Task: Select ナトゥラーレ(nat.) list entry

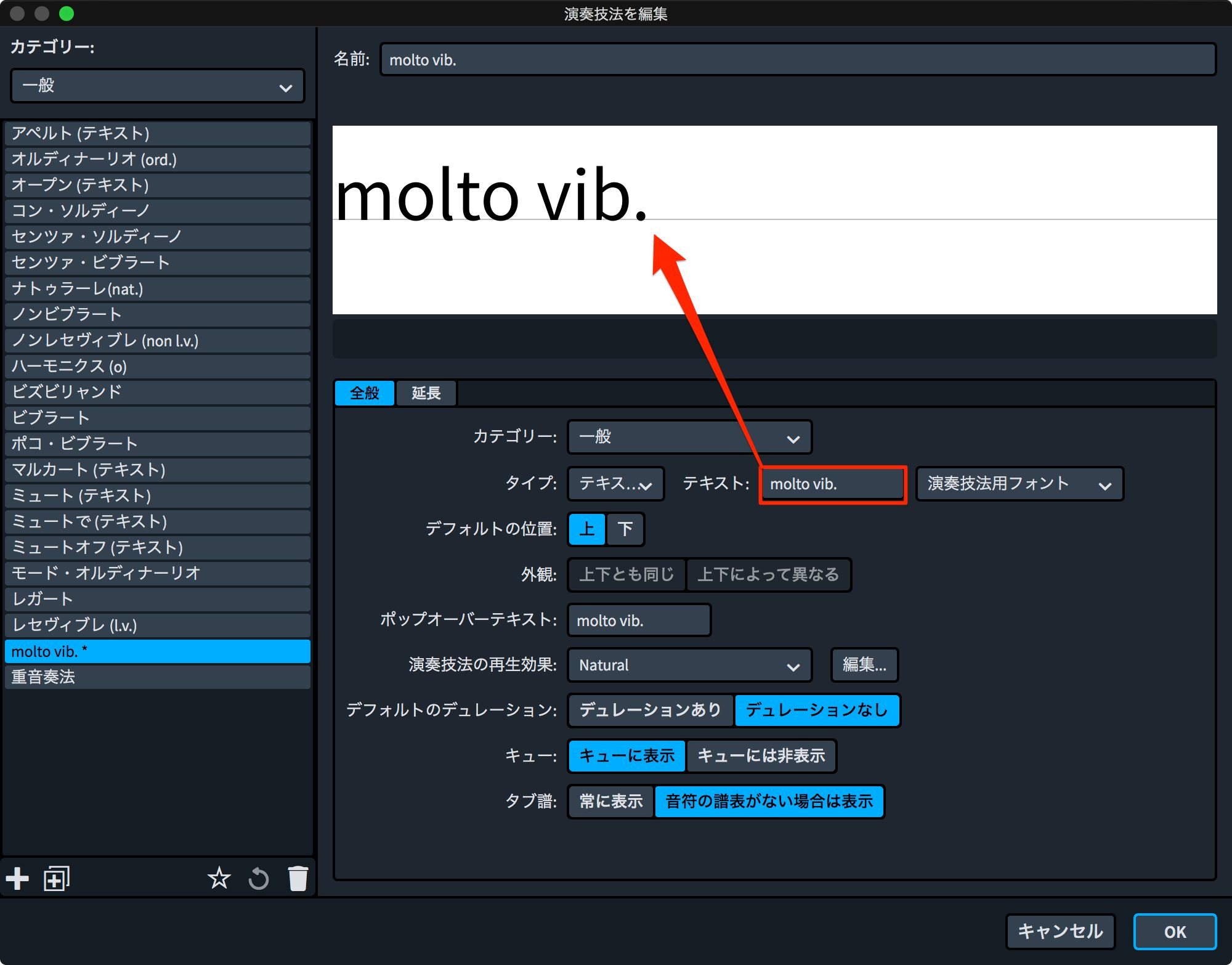Action: tap(158, 289)
